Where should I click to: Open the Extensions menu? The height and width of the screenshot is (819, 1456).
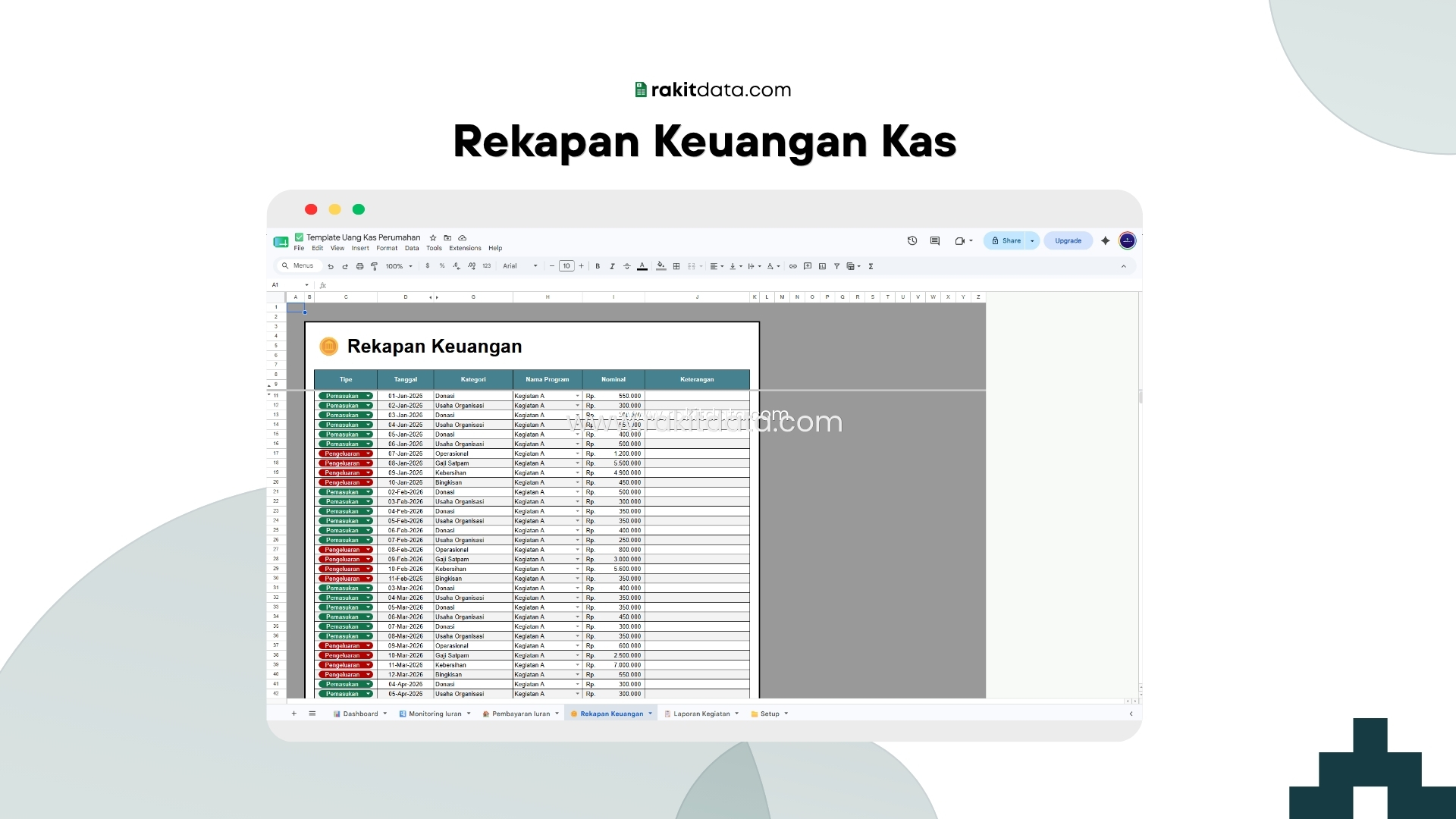[465, 248]
